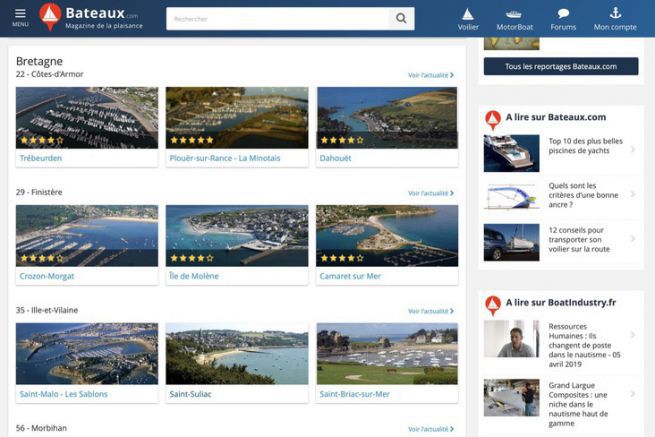Click the 29 - Finistère heading

point(39,192)
